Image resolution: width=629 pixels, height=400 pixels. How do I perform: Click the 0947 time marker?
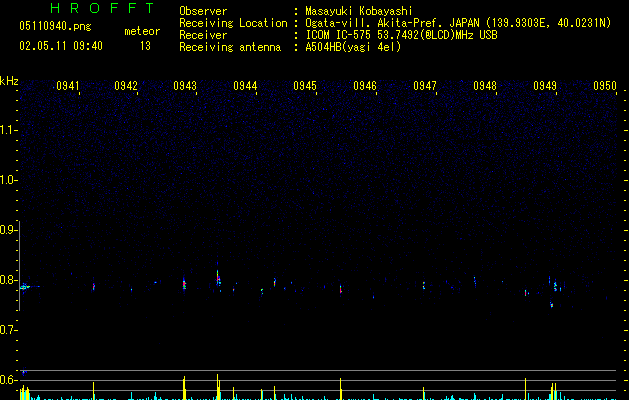425,86
